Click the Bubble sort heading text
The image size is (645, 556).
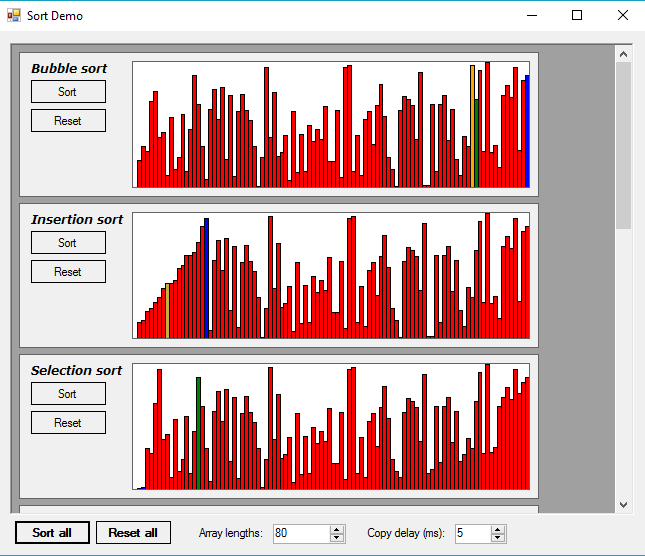(x=69, y=68)
